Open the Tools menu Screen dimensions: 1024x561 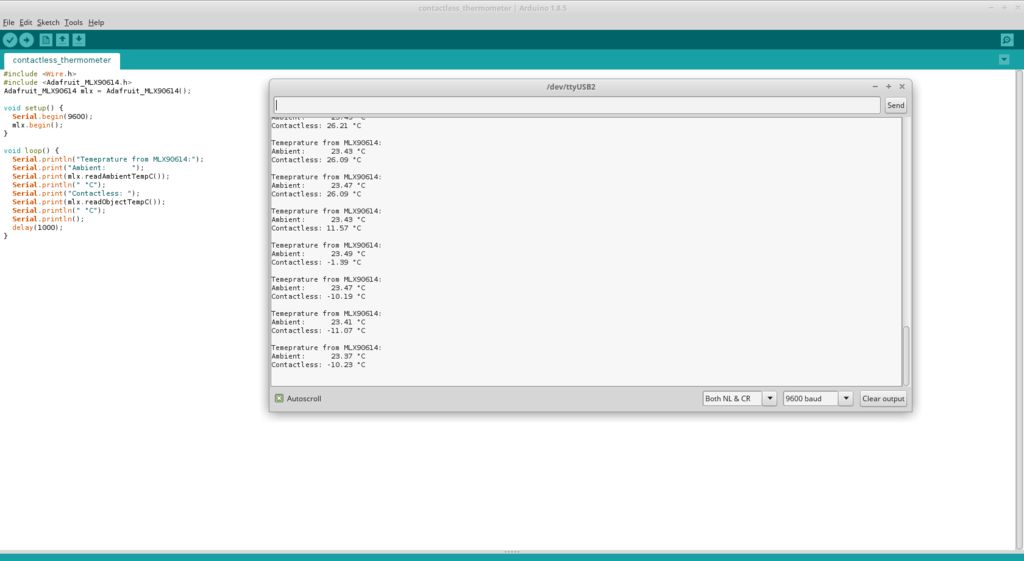coord(74,22)
